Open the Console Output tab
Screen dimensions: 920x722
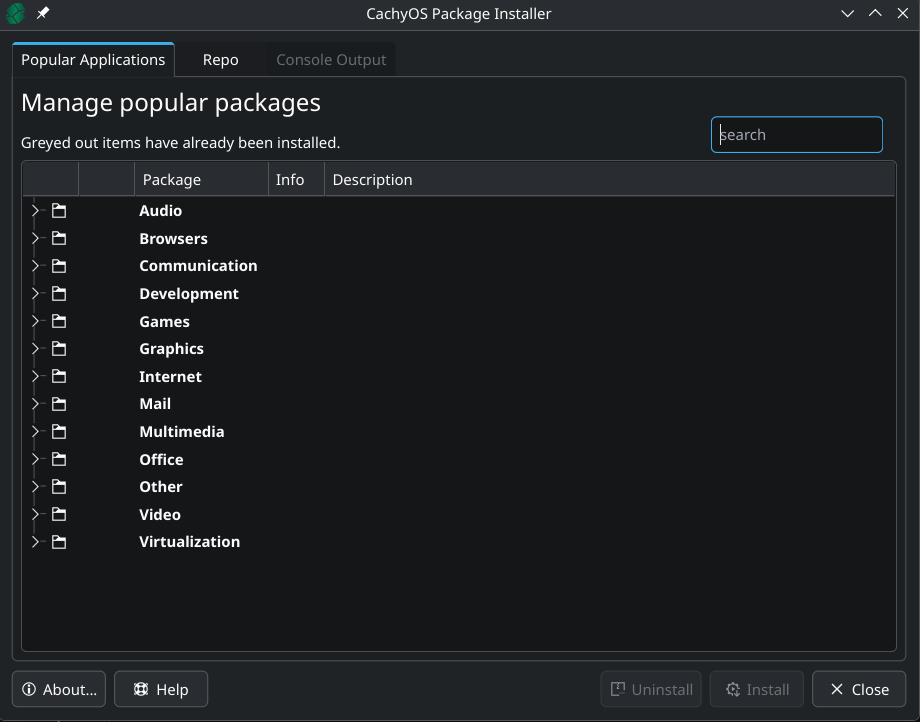pyautogui.click(x=330, y=59)
